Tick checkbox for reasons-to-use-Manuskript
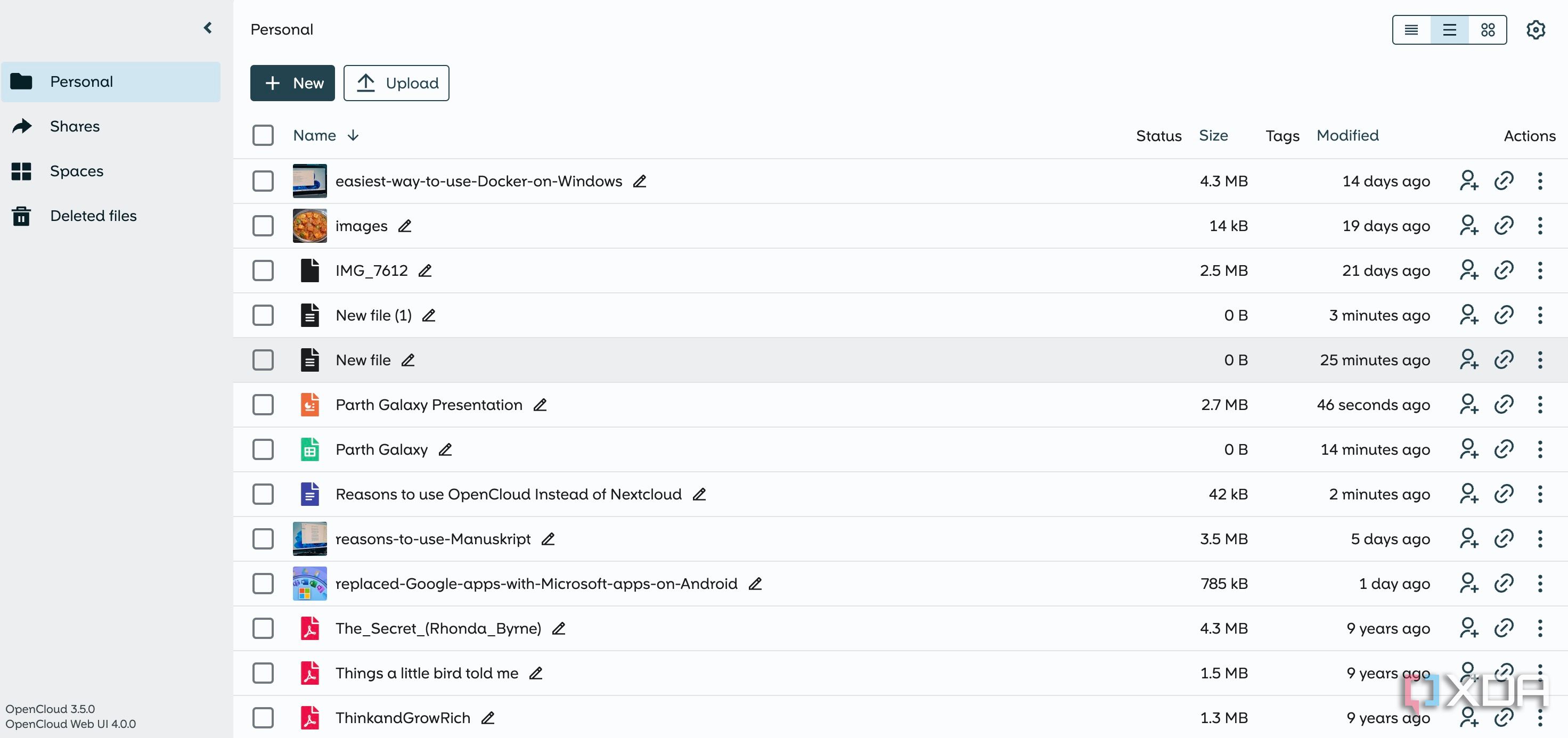Image resolution: width=1568 pixels, height=738 pixels. [263, 539]
